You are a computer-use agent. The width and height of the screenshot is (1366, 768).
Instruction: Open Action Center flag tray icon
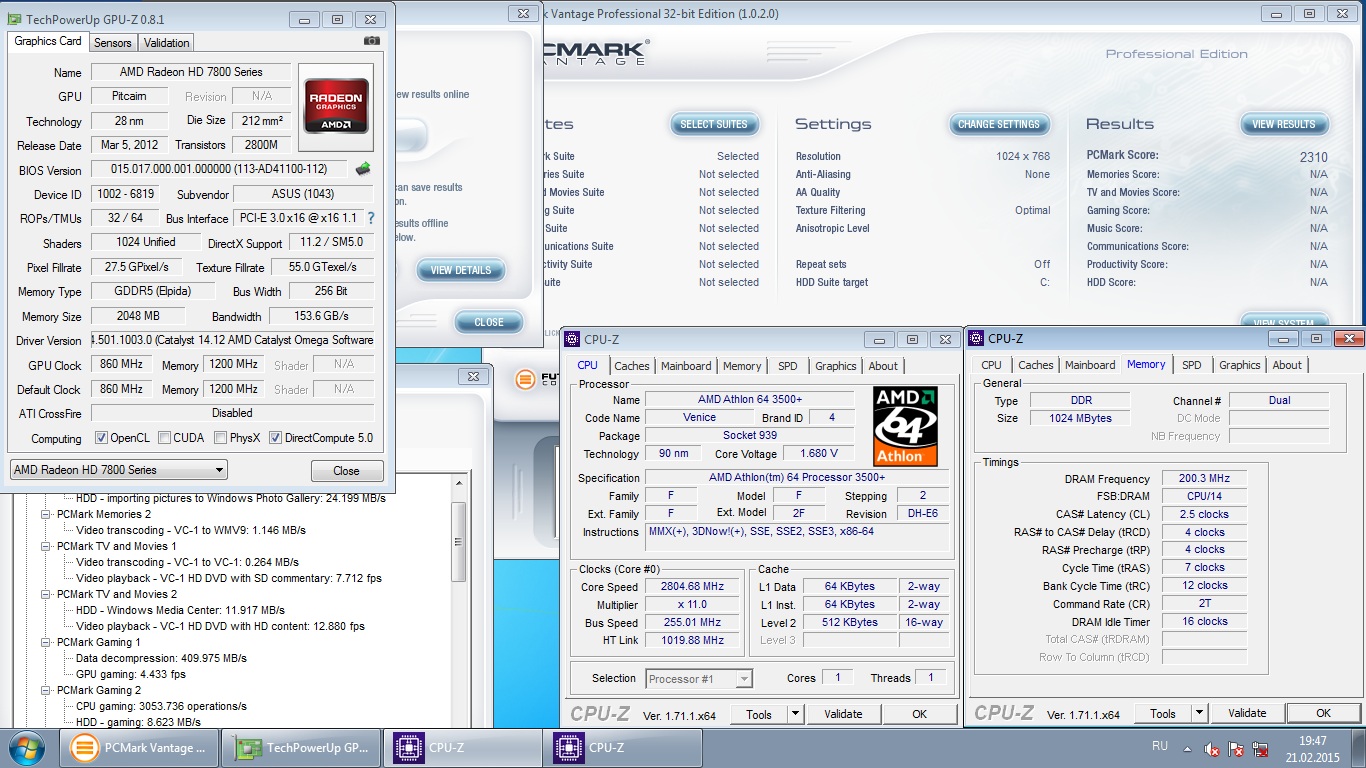click(1236, 748)
